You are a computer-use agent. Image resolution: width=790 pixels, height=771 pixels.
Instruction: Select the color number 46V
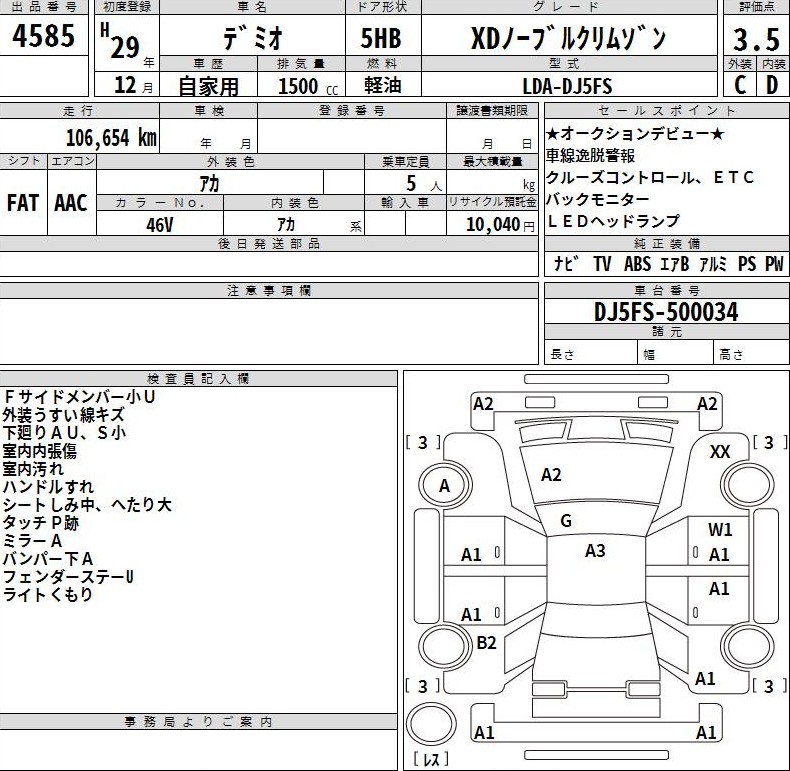tap(160, 225)
